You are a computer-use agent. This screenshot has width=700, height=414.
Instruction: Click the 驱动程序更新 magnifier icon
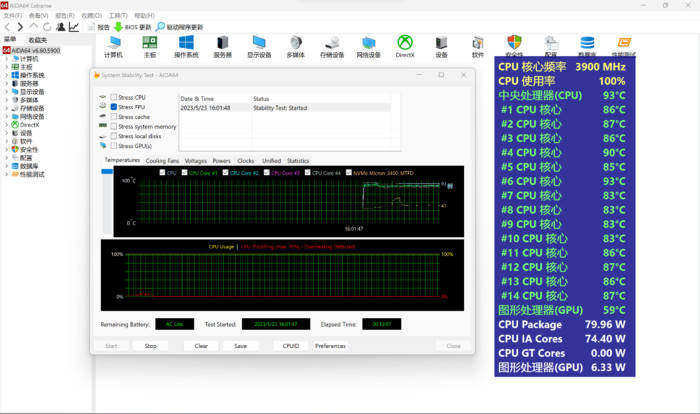click(x=160, y=27)
